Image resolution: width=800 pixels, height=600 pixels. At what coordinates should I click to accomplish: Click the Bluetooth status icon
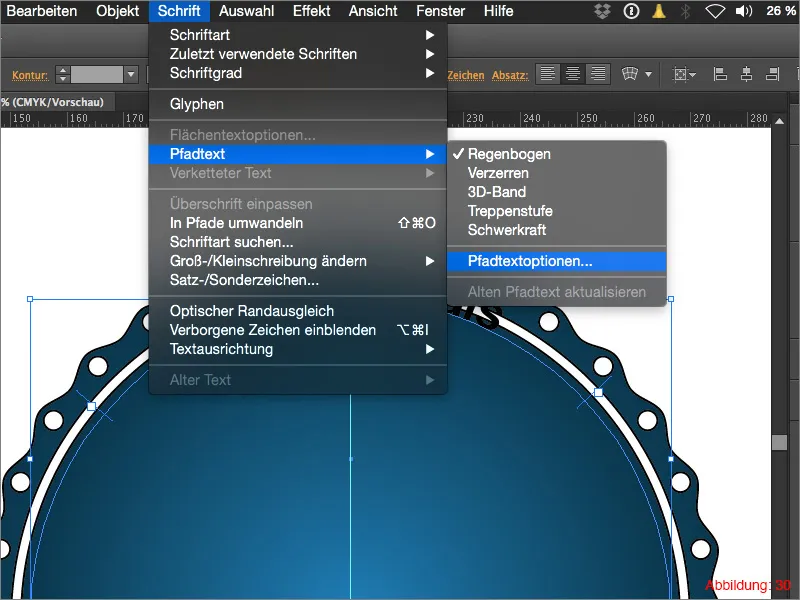pos(685,11)
